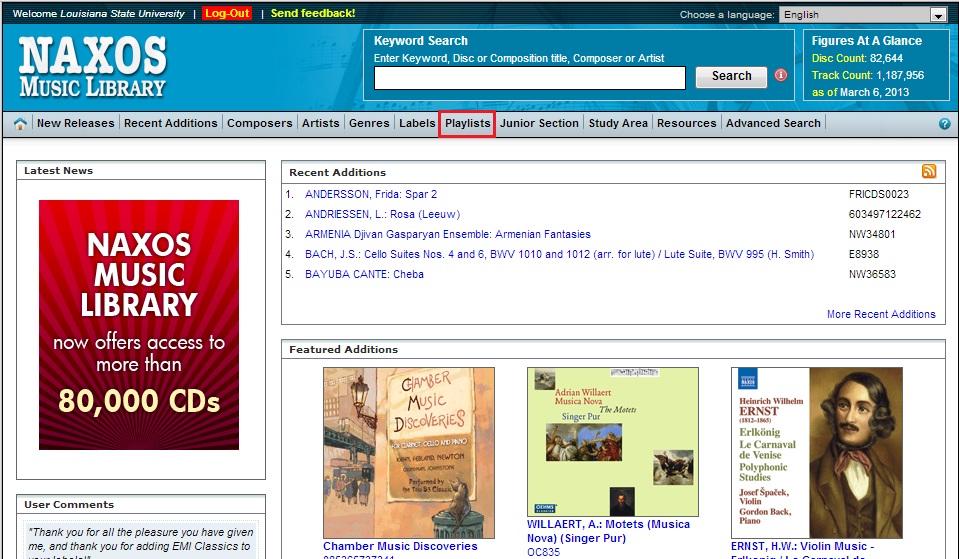Open ANDRIESSEN, L.: Rosa (Leeuw)
The height and width of the screenshot is (559, 959).
click(382, 215)
